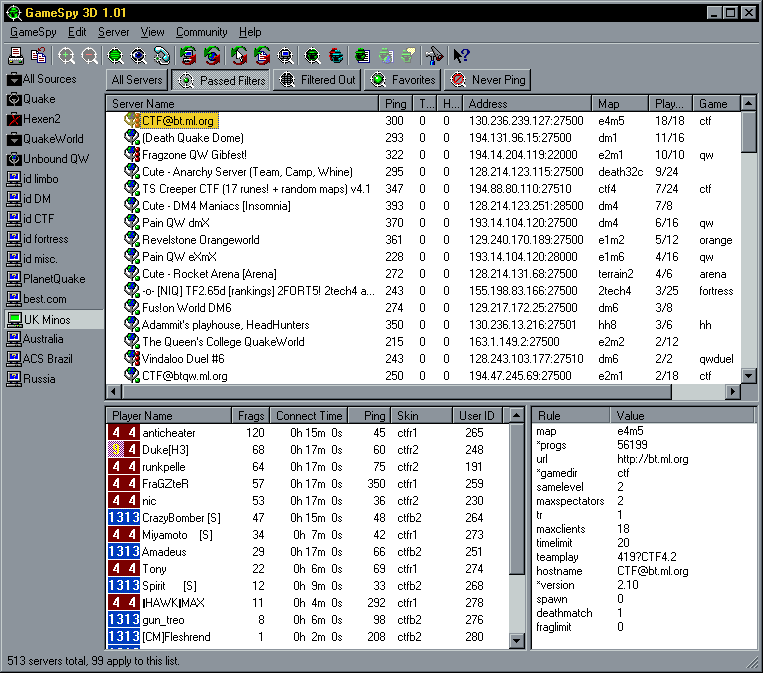Image resolution: width=763 pixels, height=673 pixels.
Task: Sort by the Server Name column header
Action: click(x=242, y=104)
